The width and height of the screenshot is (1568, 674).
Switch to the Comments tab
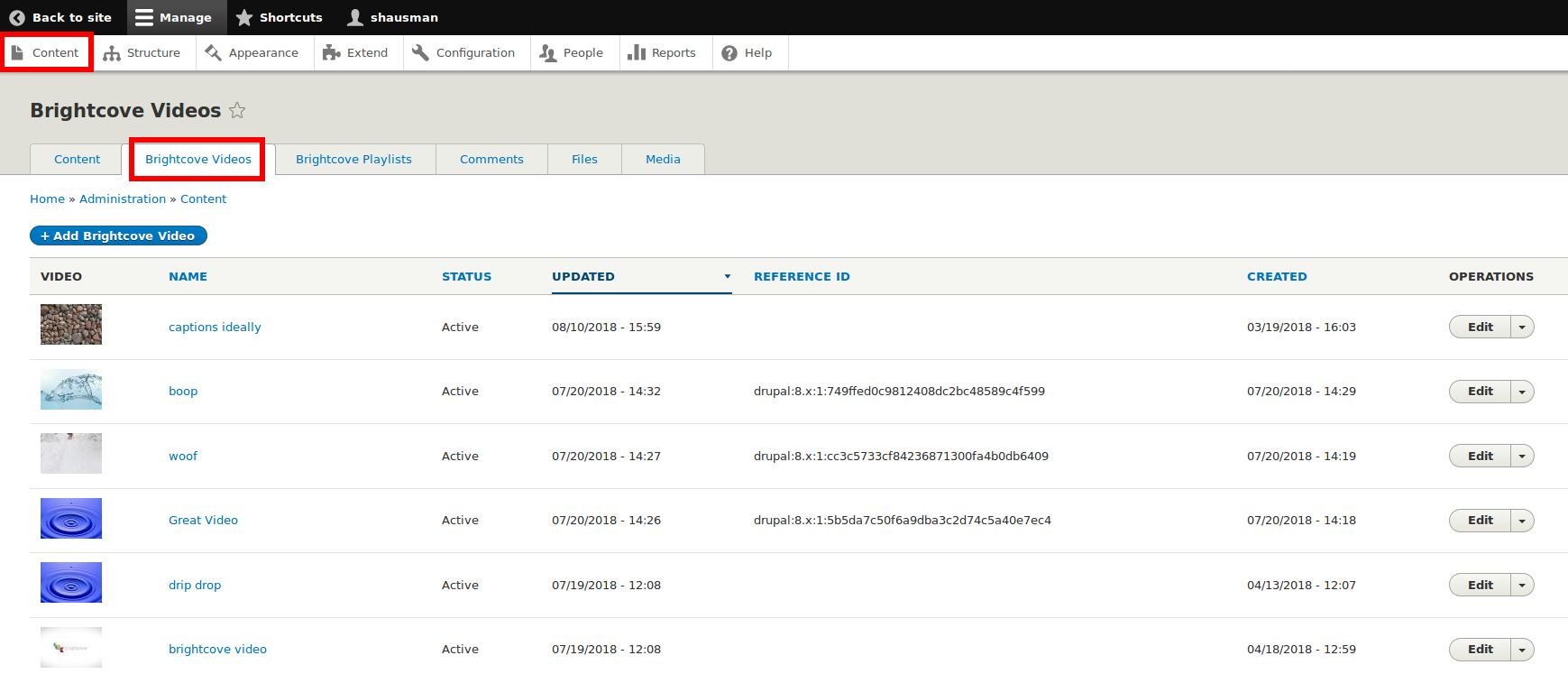point(491,159)
